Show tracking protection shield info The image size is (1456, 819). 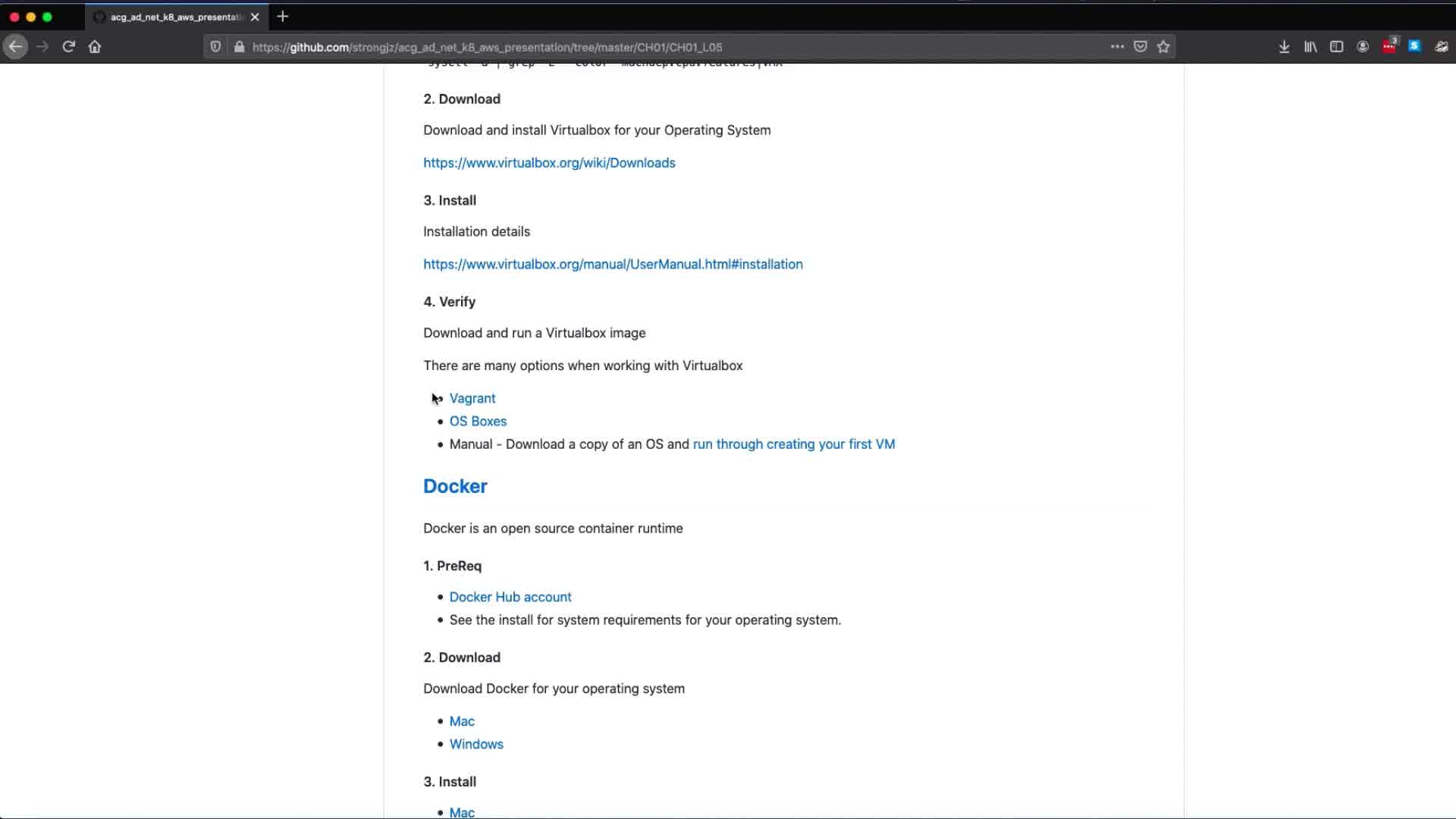[x=215, y=47]
